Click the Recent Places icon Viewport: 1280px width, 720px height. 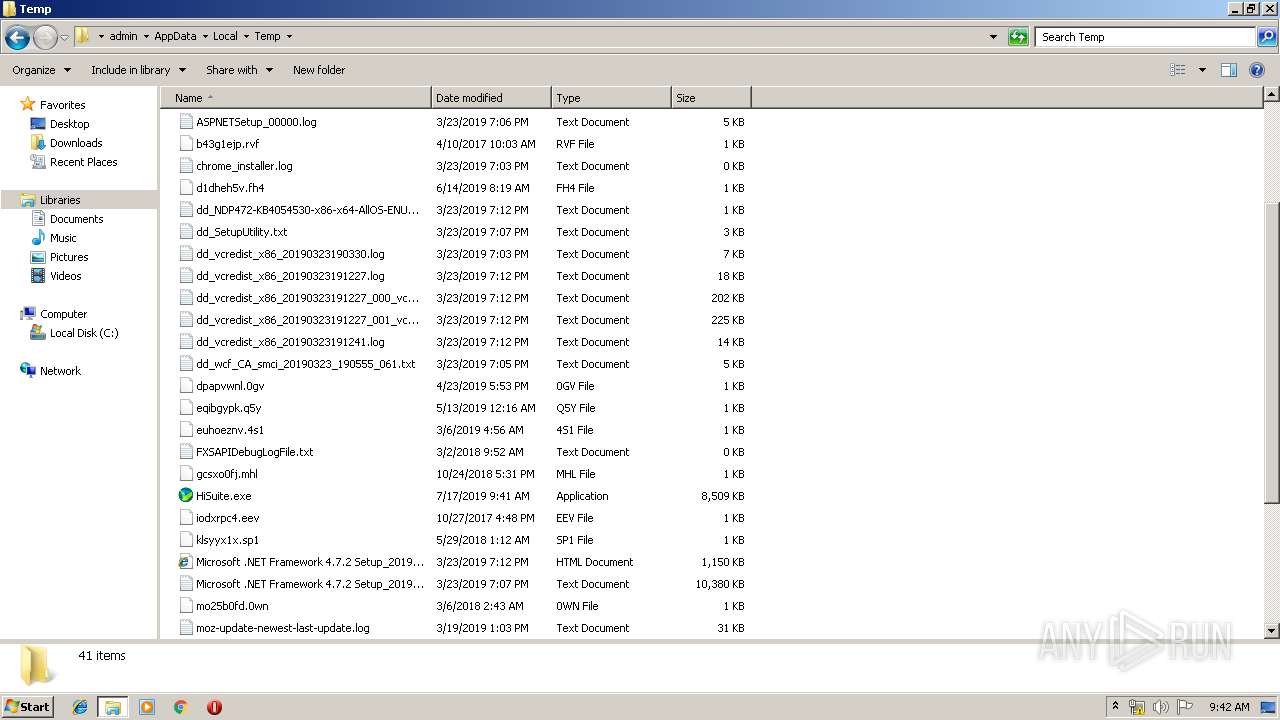coord(38,162)
